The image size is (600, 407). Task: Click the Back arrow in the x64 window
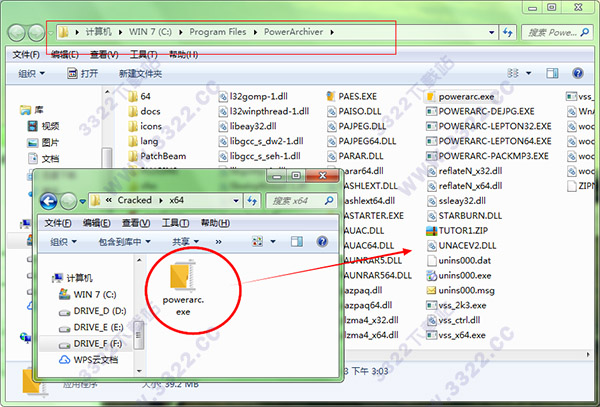click(x=49, y=201)
